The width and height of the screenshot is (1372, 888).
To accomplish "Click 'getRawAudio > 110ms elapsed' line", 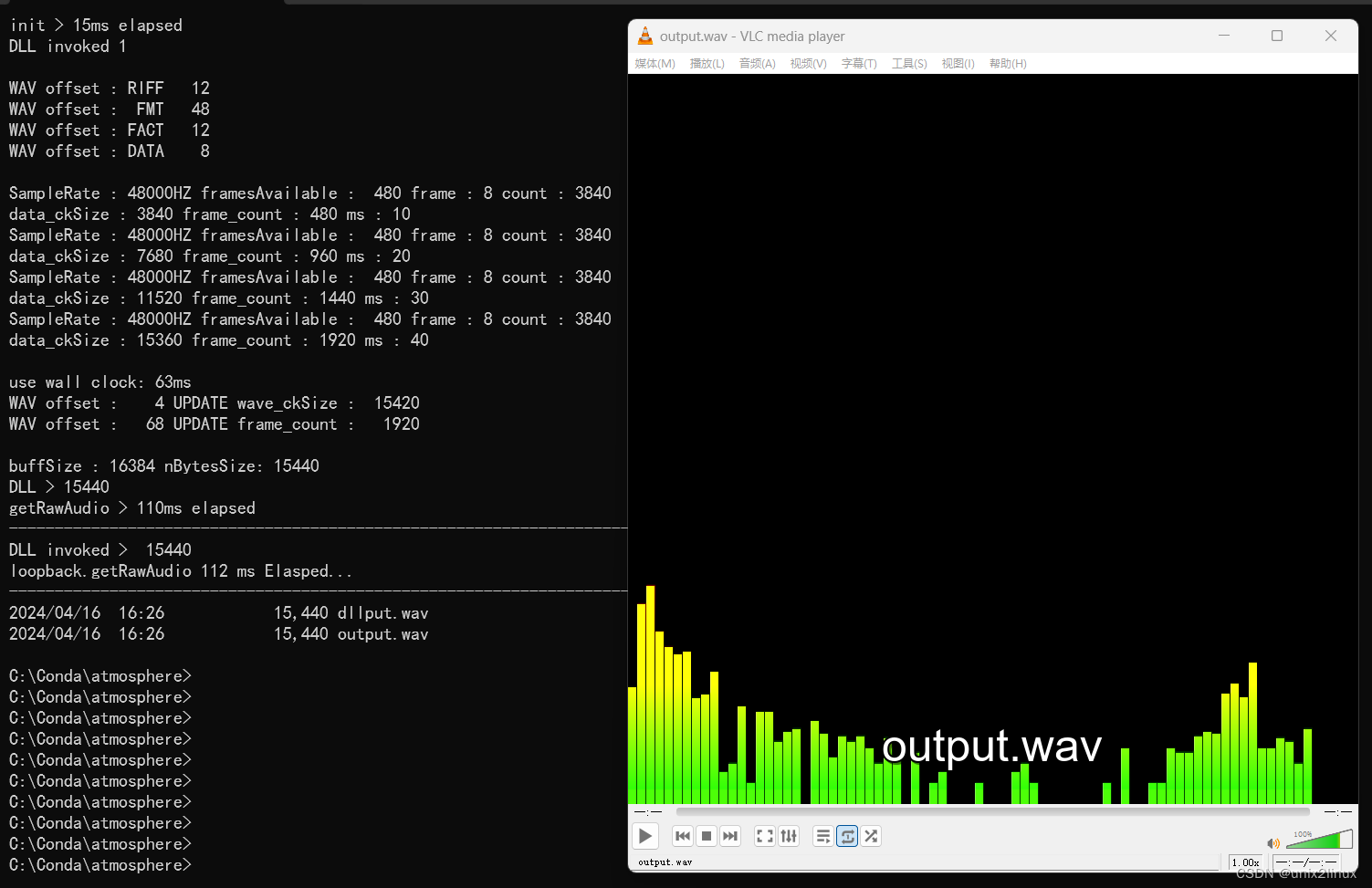I will coord(132,507).
